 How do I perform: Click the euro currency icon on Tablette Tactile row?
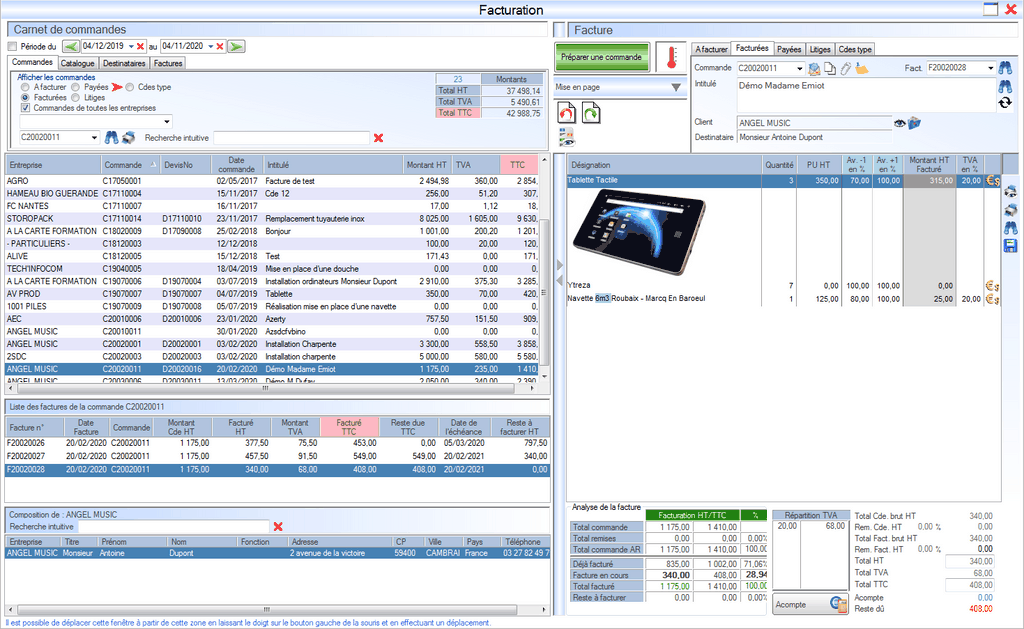click(993, 180)
